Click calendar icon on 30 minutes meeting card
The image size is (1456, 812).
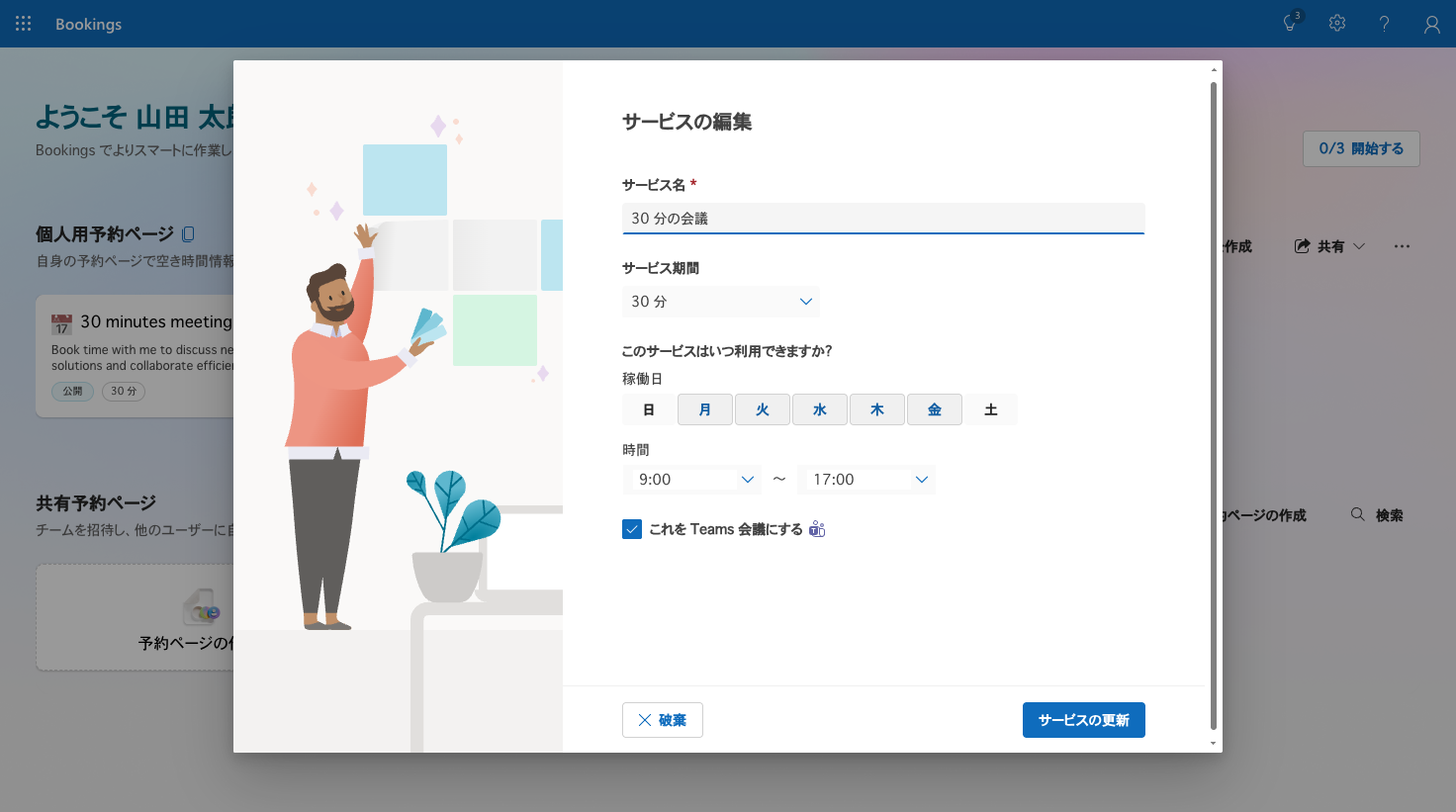[x=62, y=323]
